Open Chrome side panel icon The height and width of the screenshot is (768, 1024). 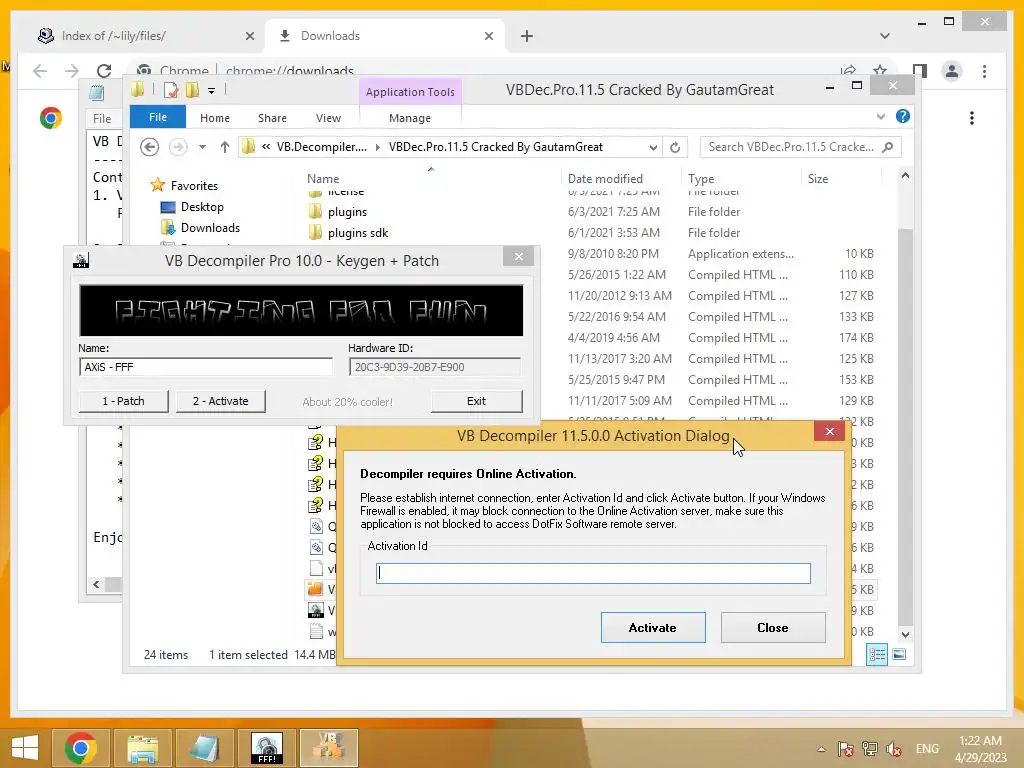[x=920, y=71]
